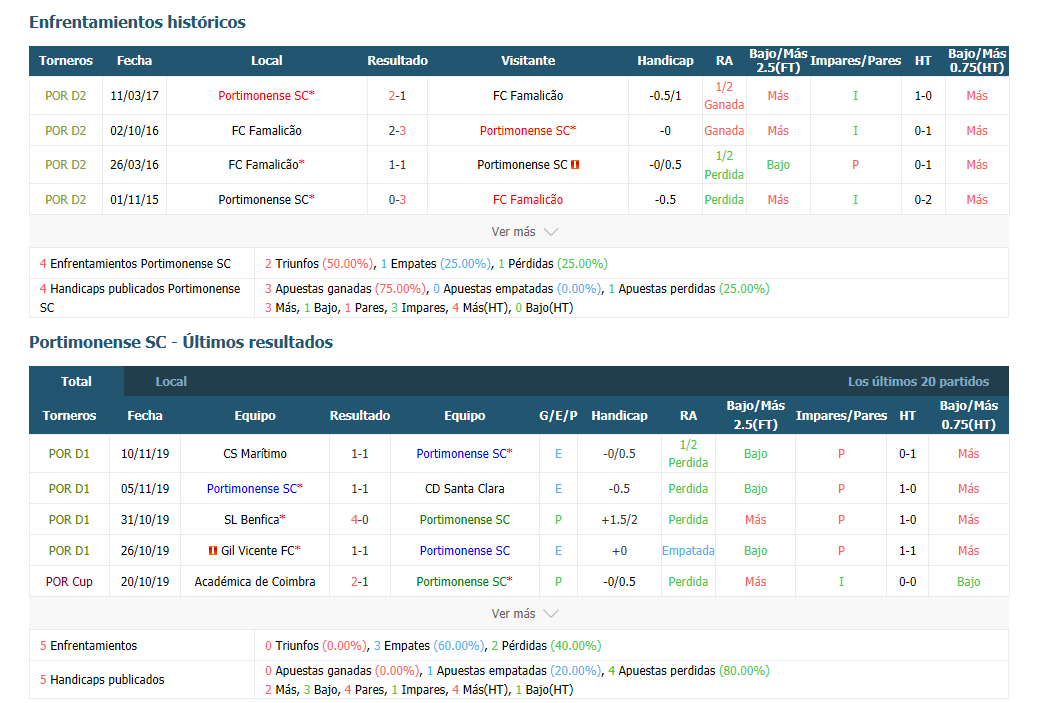Click 'Empatada' in the Gil Vicente row
The height and width of the screenshot is (703, 1038).
coord(688,550)
